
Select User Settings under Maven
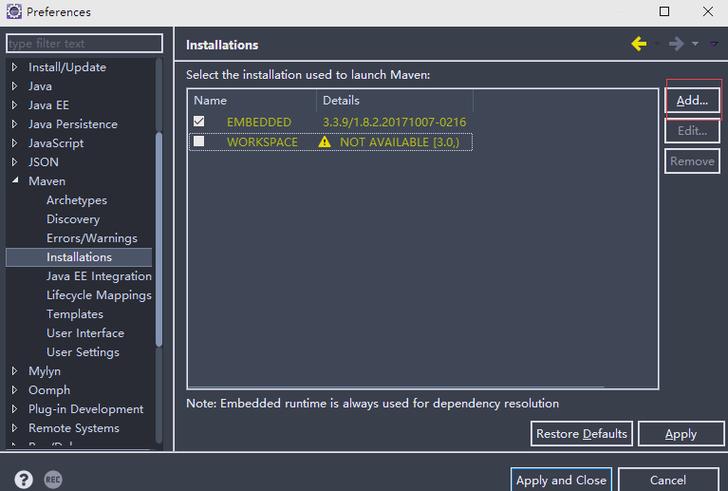83,352
